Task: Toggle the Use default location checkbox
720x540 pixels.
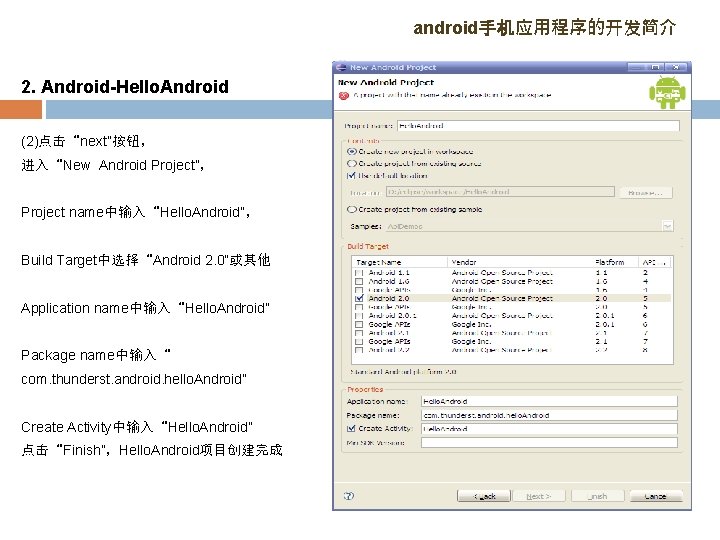Action: [351, 175]
